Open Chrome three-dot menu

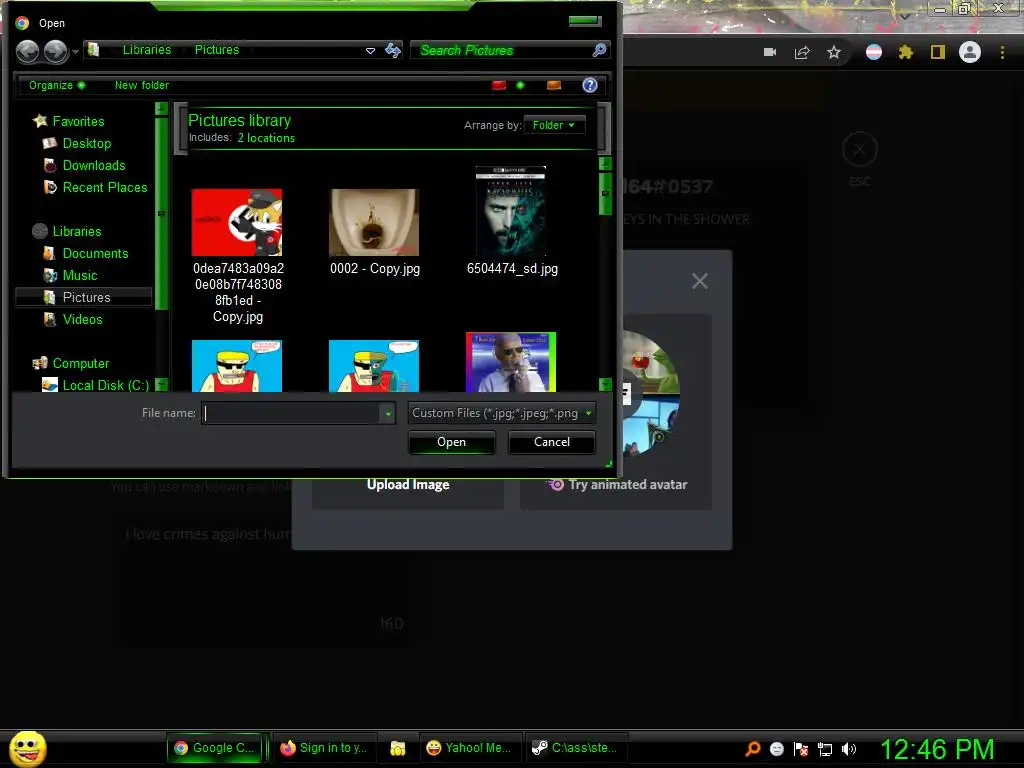click(1002, 52)
